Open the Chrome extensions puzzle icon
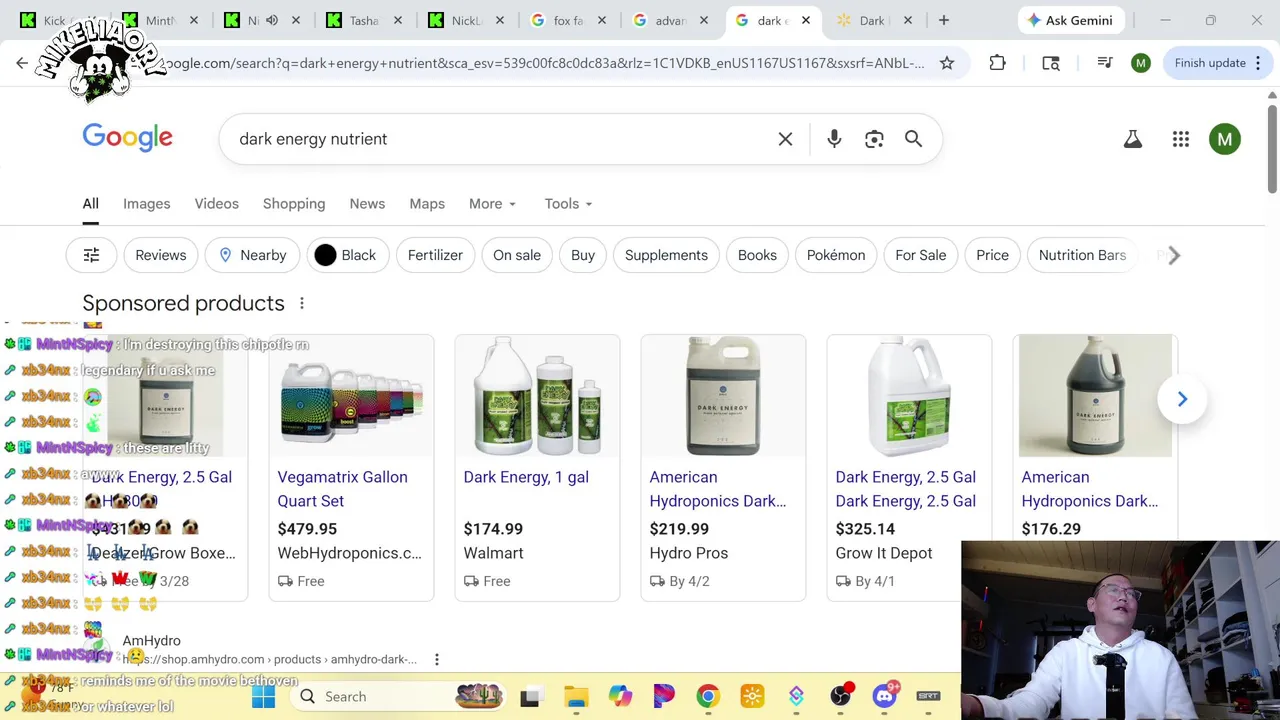This screenshot has height=720, width=1280. click(x=997, y=63)
